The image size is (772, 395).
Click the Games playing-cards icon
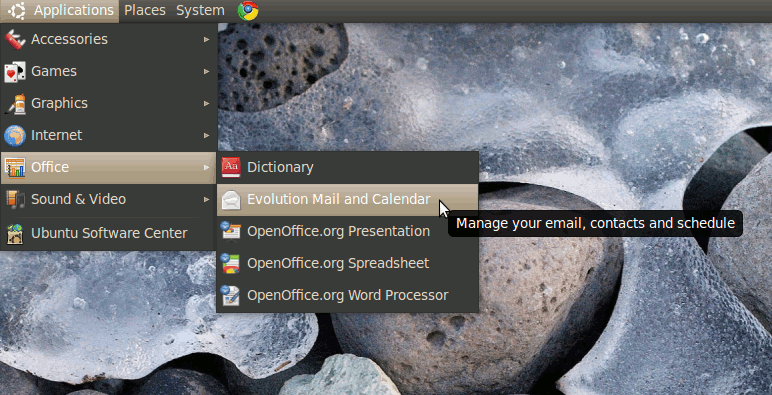pos(15,71)
